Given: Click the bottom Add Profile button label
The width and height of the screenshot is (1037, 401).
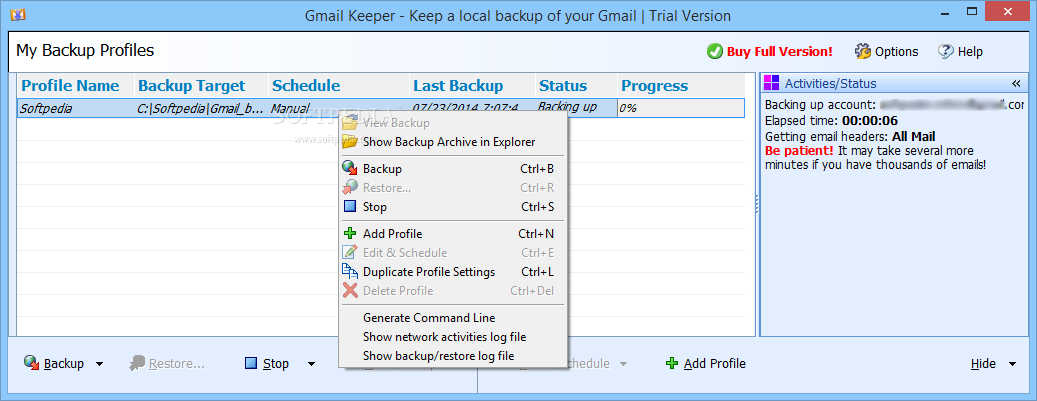Looking at the screenshot, I should click(x=714, y=363).
